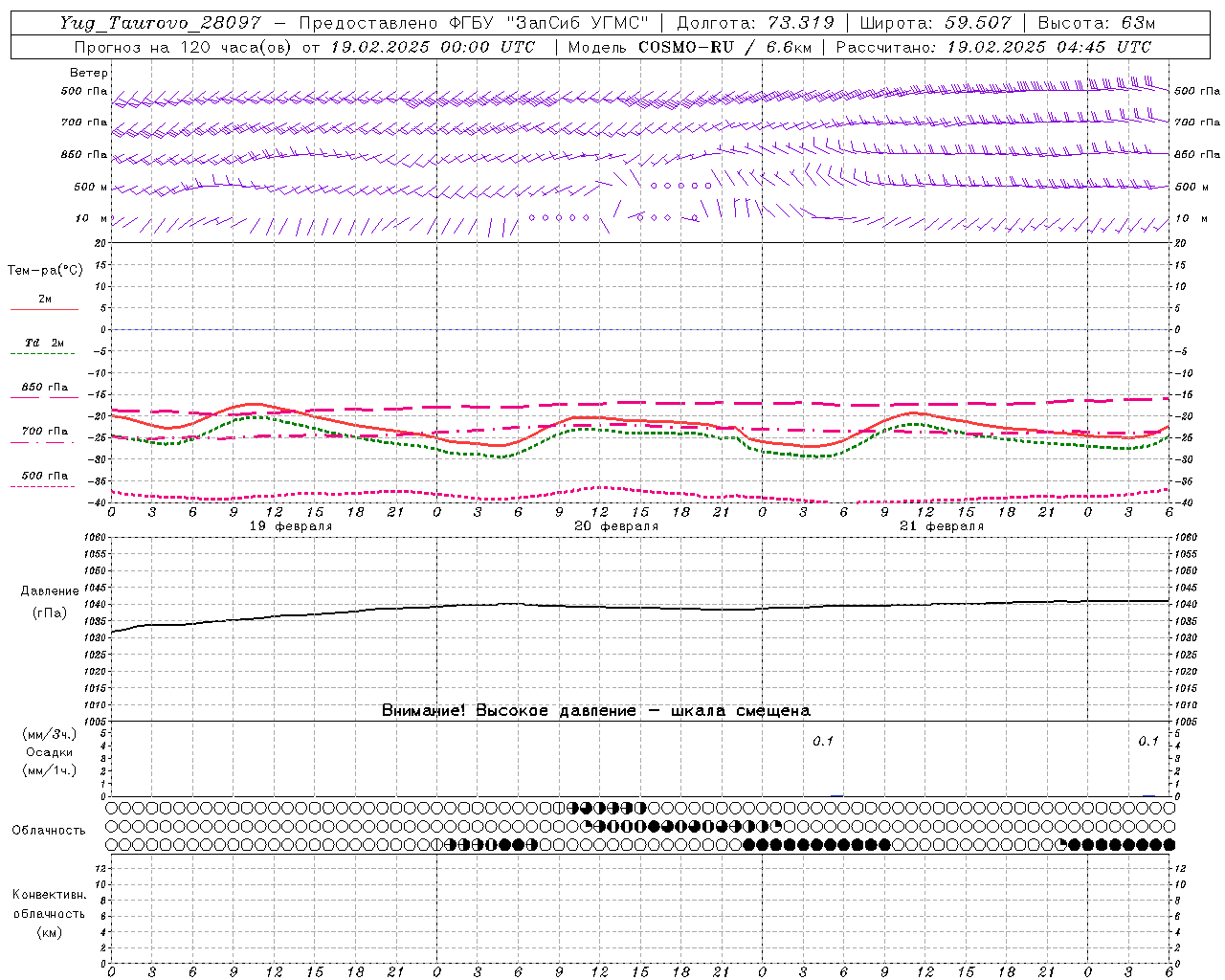
Task: Click the 'Облачность' cloud cover label
Action: tap(49, 831)
